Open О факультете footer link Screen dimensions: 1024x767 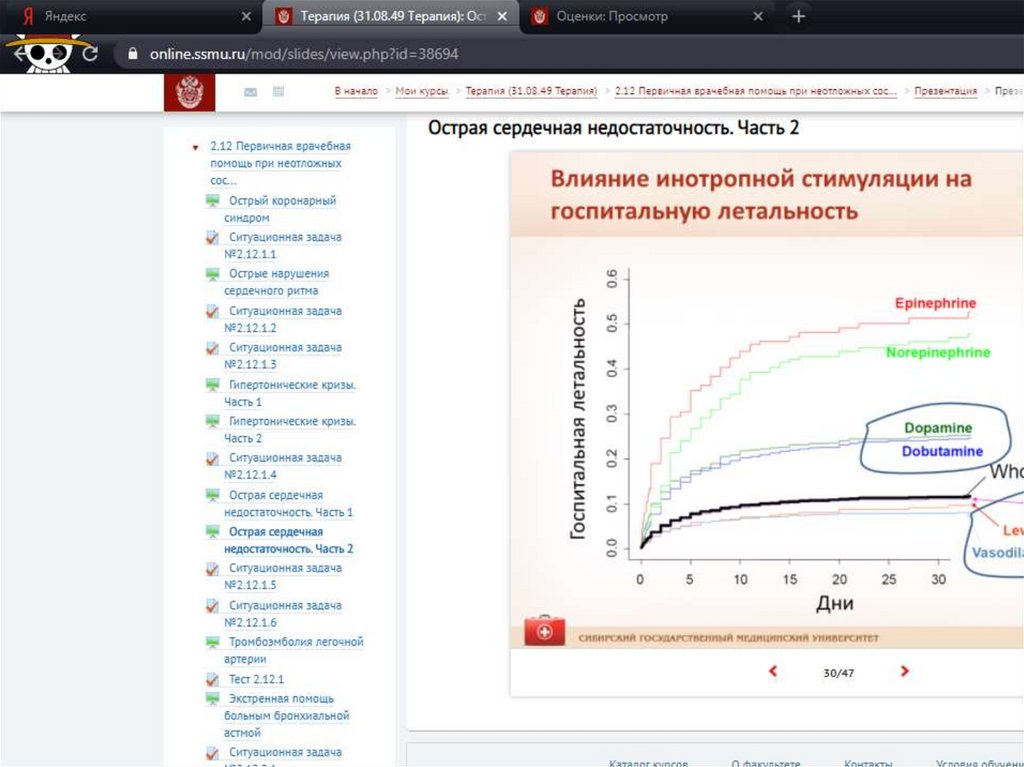point(765,762)
